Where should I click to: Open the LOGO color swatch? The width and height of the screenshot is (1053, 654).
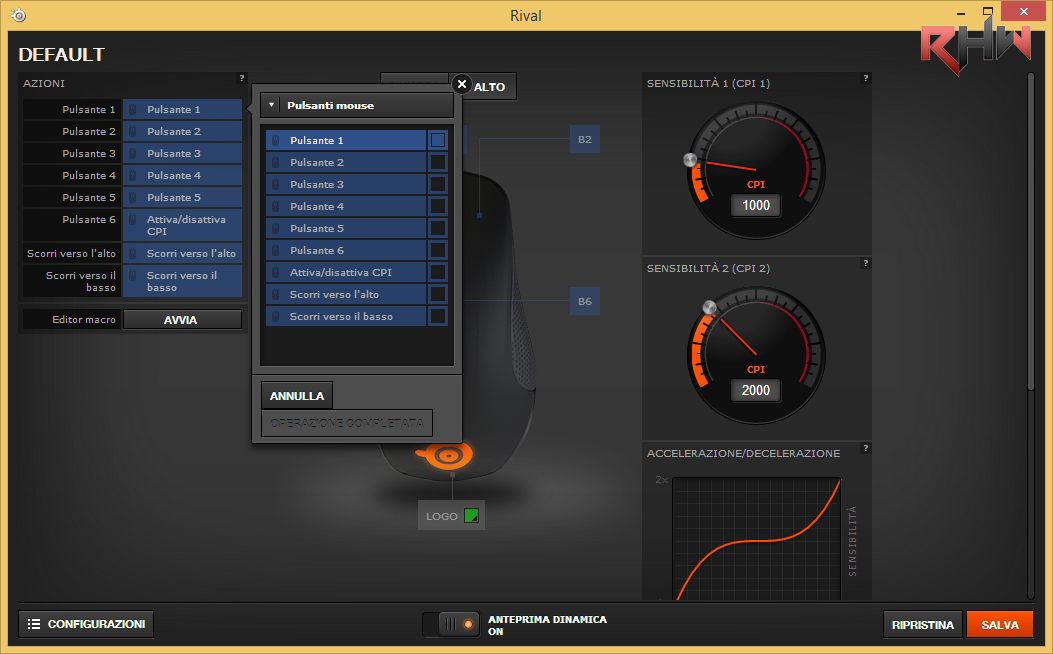coord(471,516)
